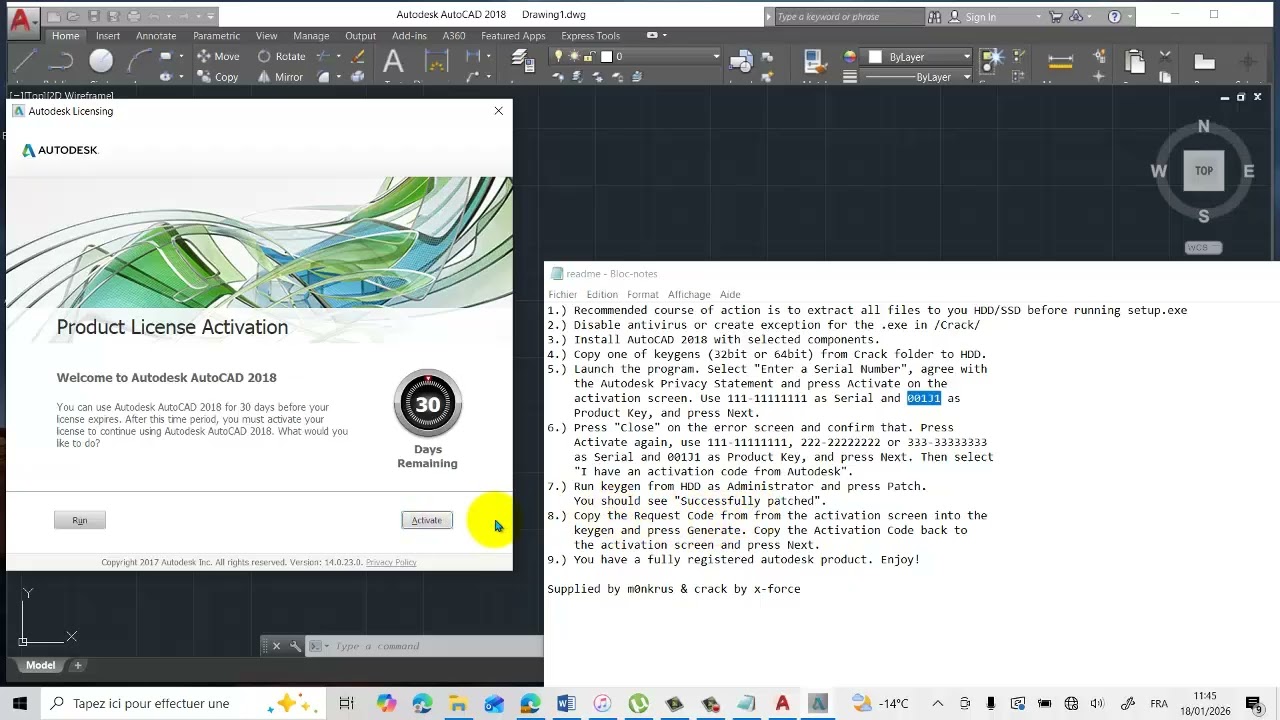This screenshot has width=1280, height=720.
Task: Click the Measure tool icon
Action: (x=1060, y=62)
